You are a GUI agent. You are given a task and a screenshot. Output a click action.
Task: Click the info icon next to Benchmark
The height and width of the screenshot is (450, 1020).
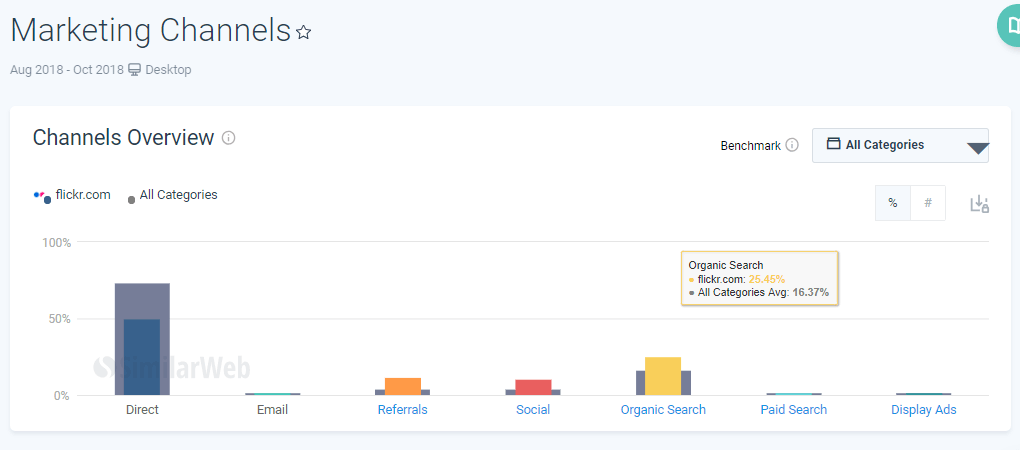[792, 145]
